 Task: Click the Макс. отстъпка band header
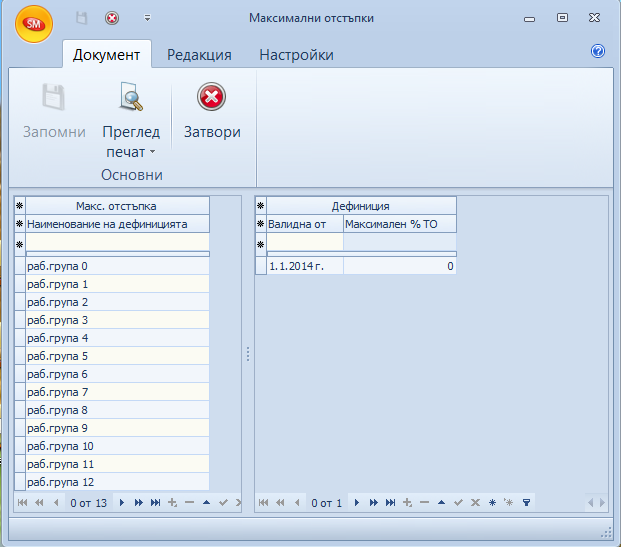pos(118,206)
